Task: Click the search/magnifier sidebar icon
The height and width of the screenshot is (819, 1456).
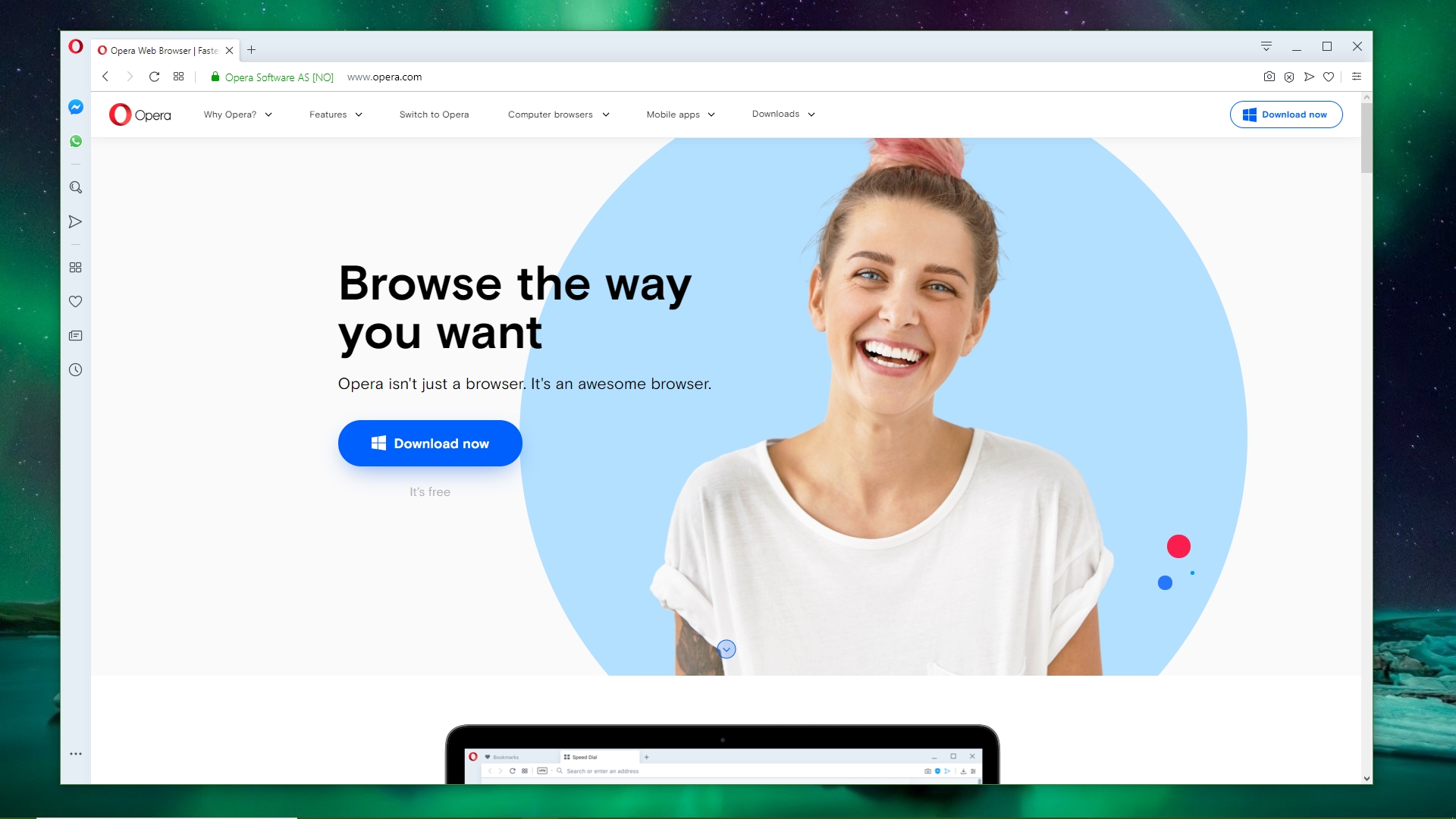Action: (75, 187)
